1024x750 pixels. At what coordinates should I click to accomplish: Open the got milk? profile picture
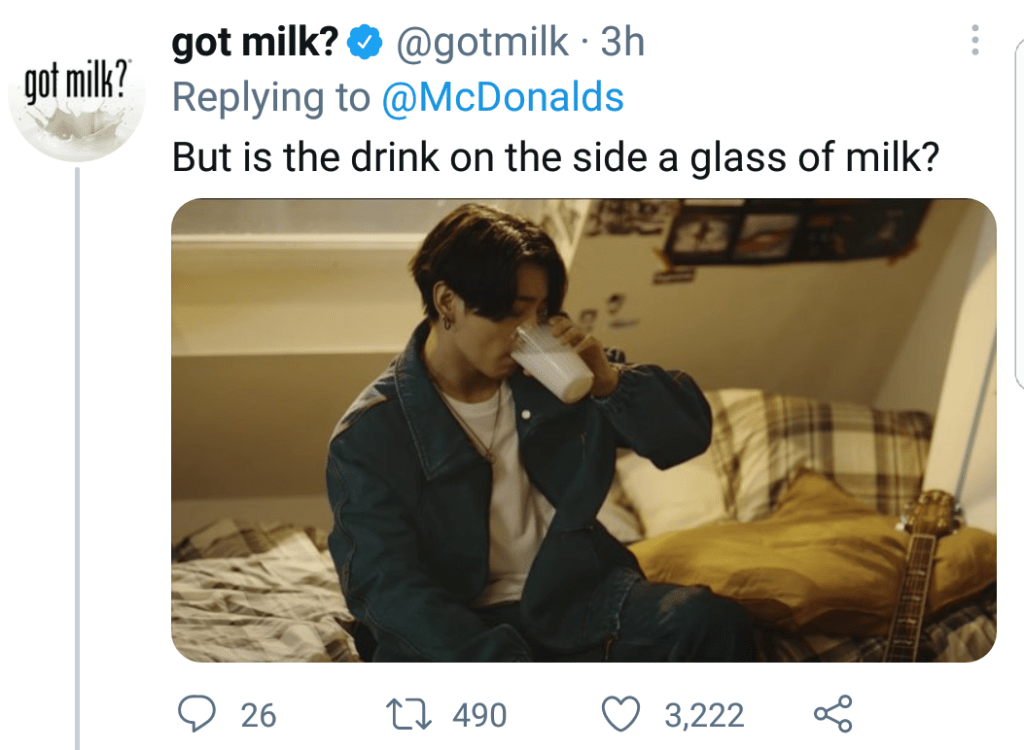pos(77,106)
